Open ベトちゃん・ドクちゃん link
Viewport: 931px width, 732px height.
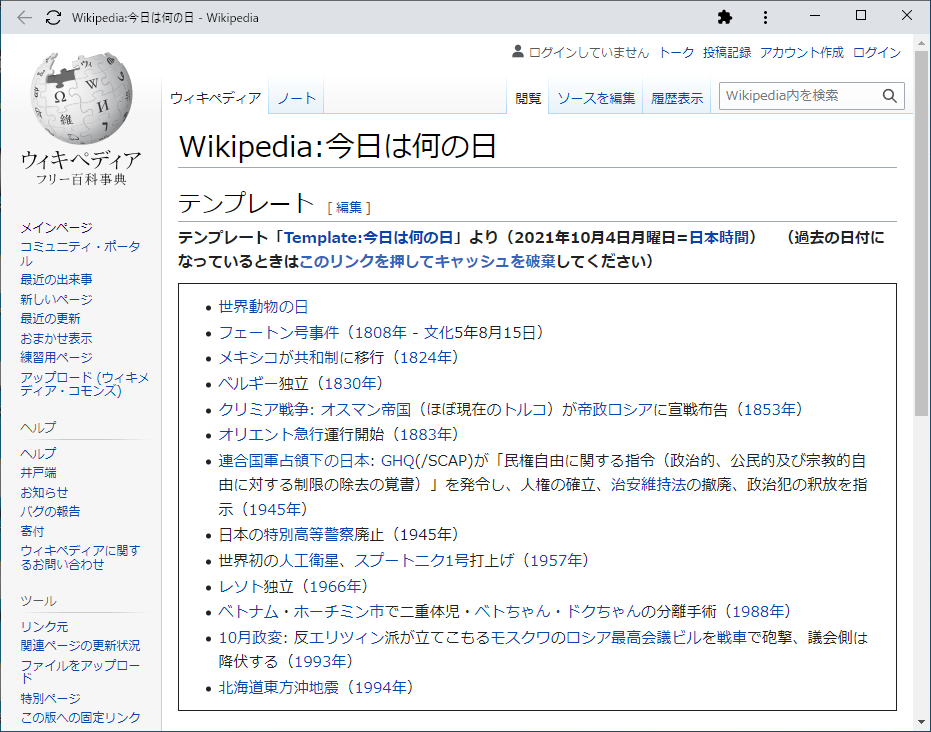[558, 611]
